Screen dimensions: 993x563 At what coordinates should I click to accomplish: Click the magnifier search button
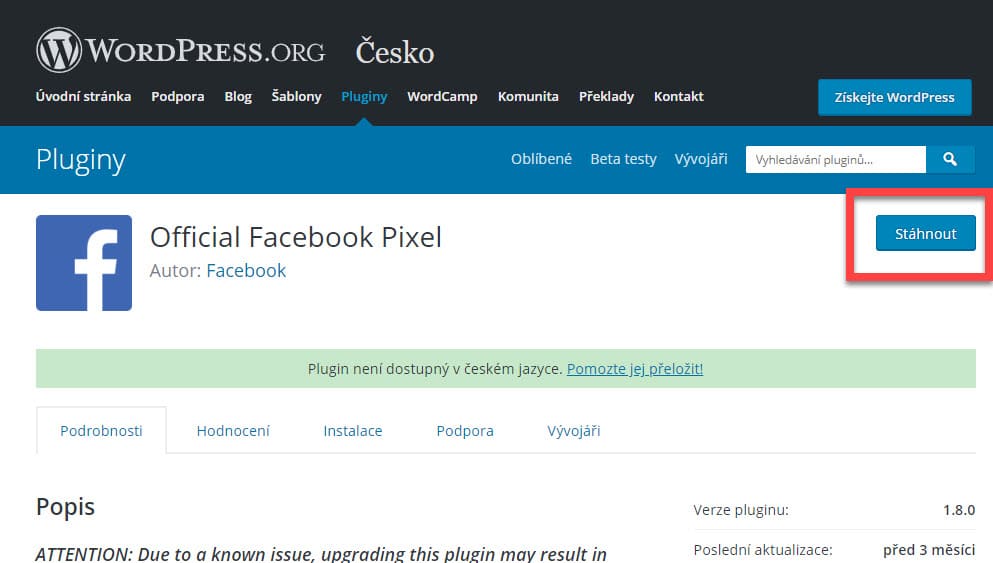(x=950, y=160)
